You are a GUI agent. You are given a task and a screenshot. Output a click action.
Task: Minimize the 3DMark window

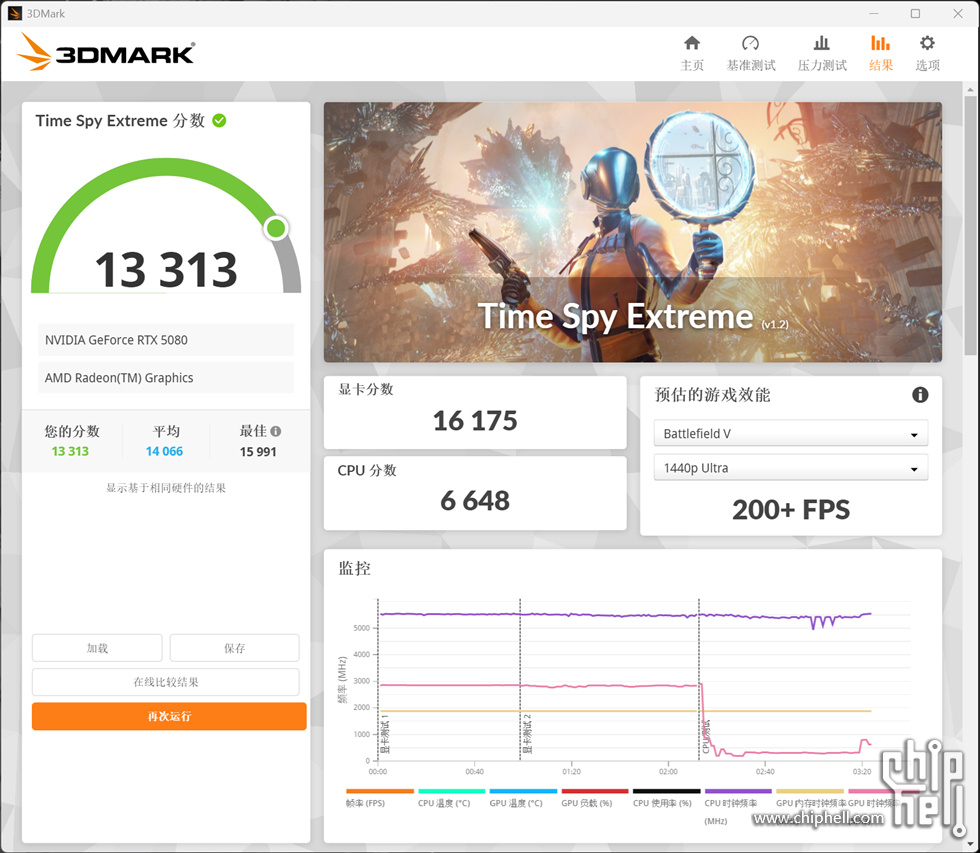point(874,14)
